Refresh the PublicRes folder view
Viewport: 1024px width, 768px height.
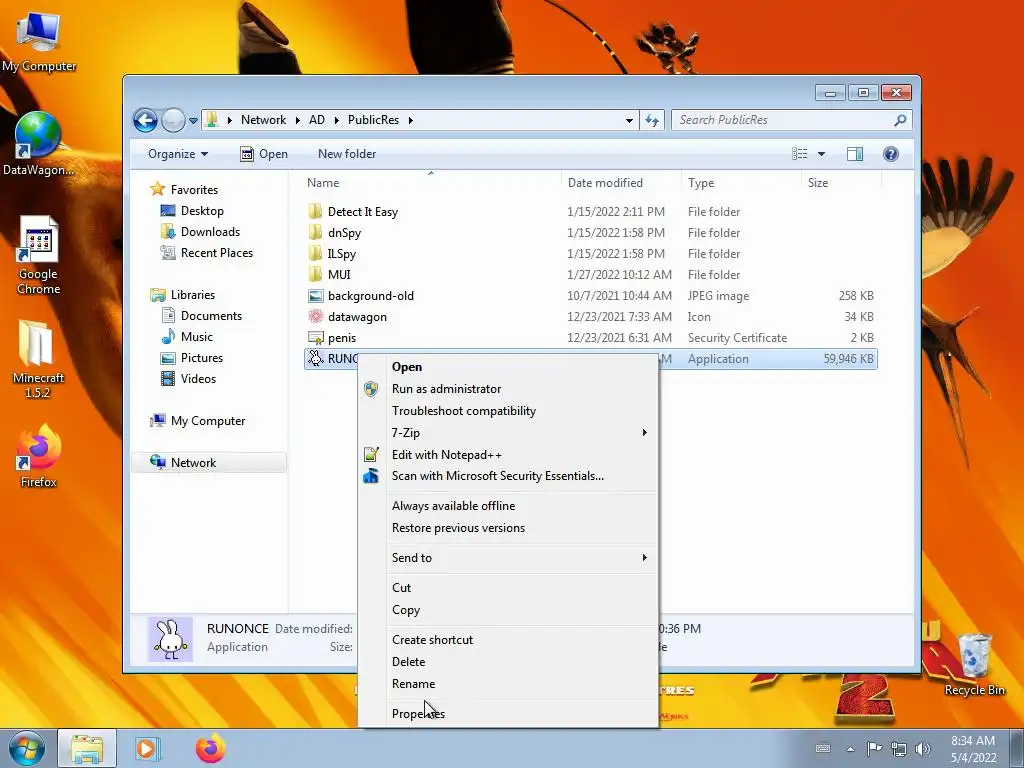tap(652, 120)
